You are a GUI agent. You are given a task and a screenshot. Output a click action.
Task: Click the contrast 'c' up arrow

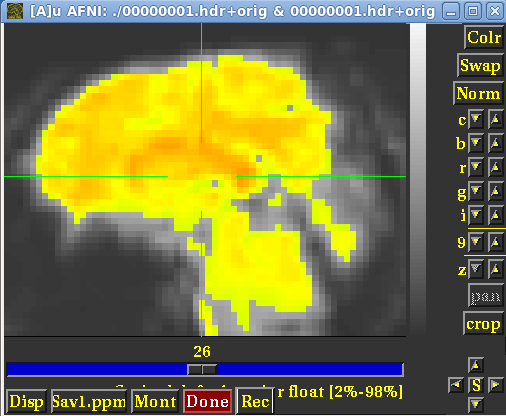[x=495, y=119]
